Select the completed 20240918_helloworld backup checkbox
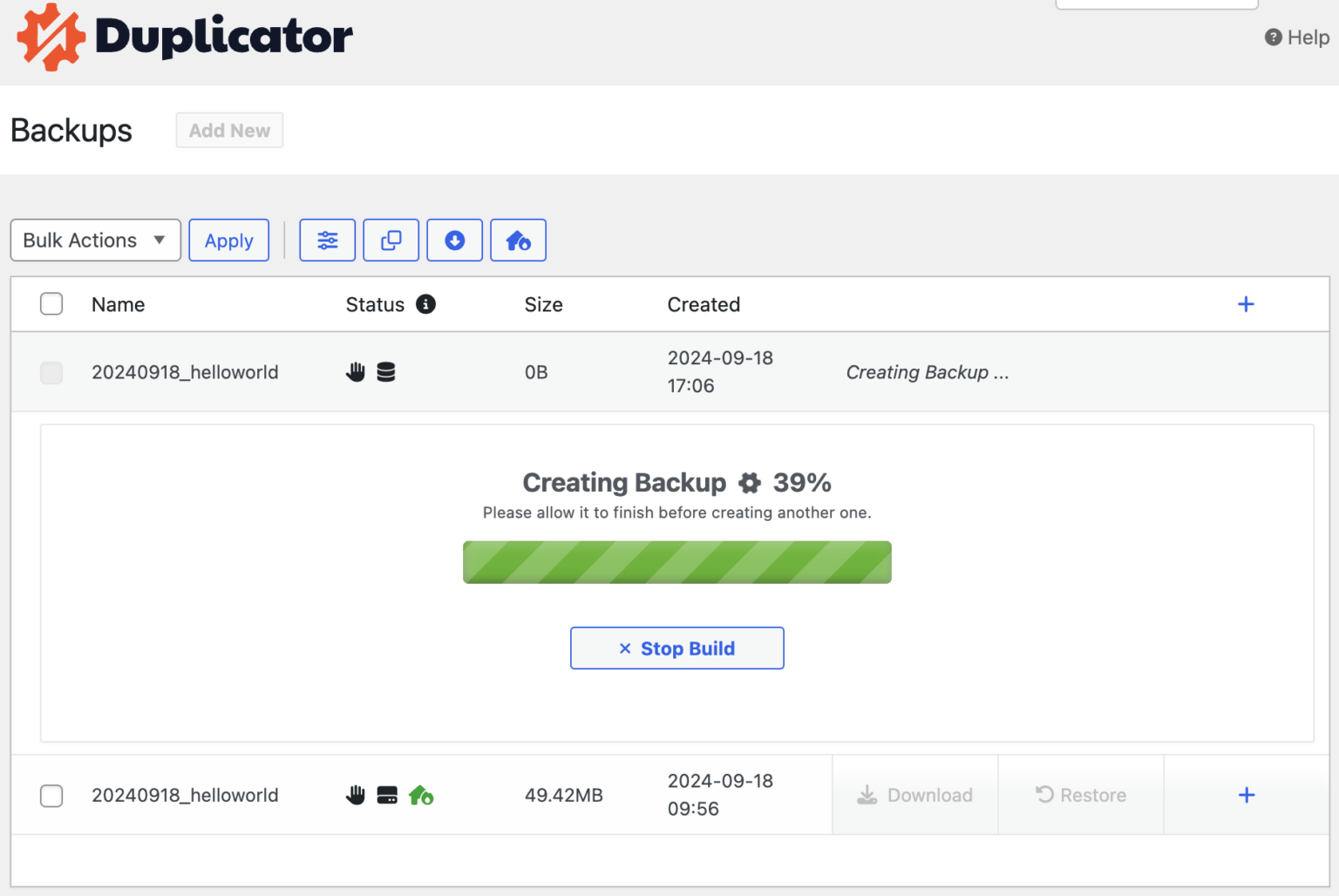Screen dimensions: 1339x896 [x=51, y=796]
